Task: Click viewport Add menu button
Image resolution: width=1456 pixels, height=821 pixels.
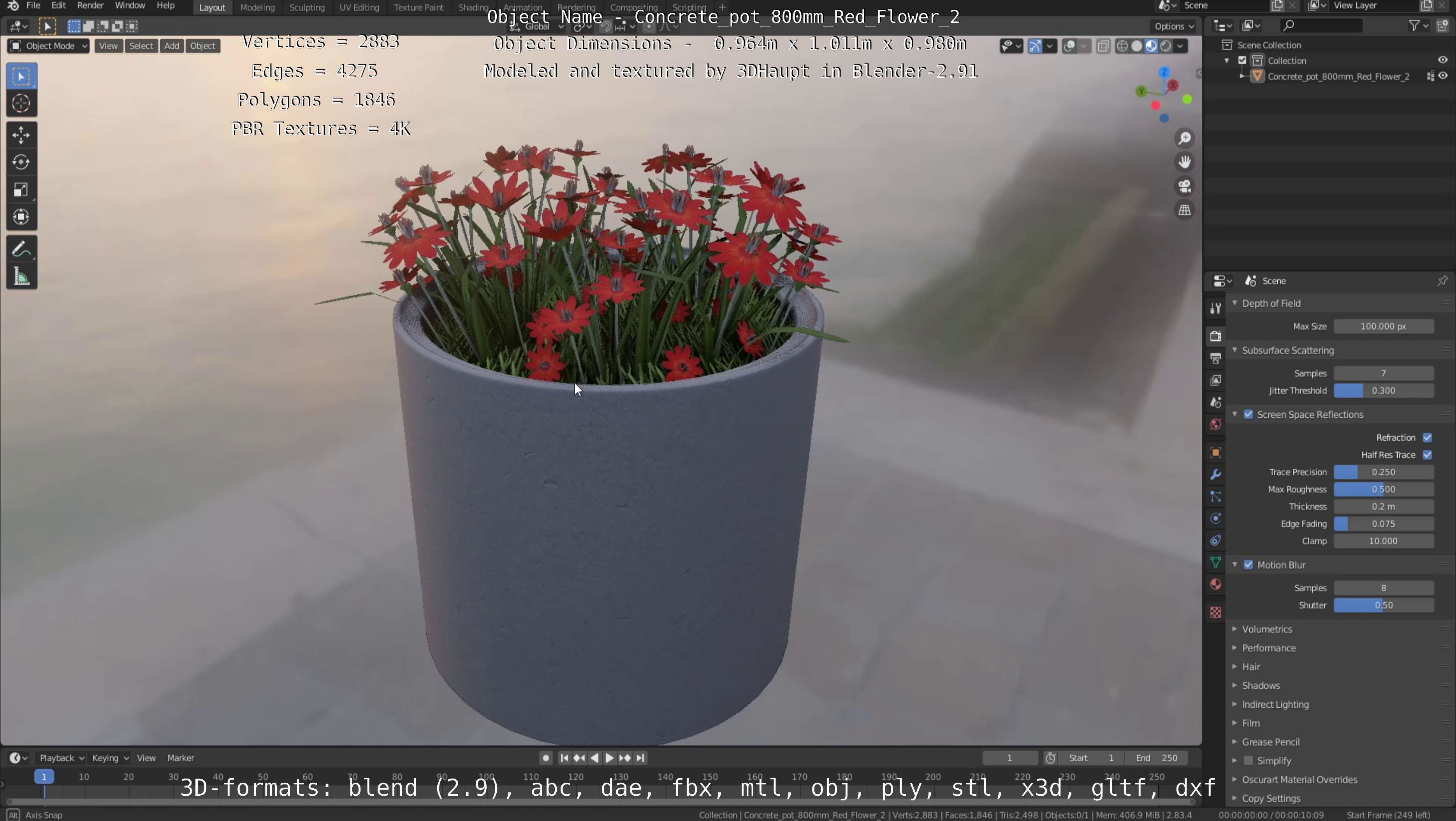Action: click(171, 46)
